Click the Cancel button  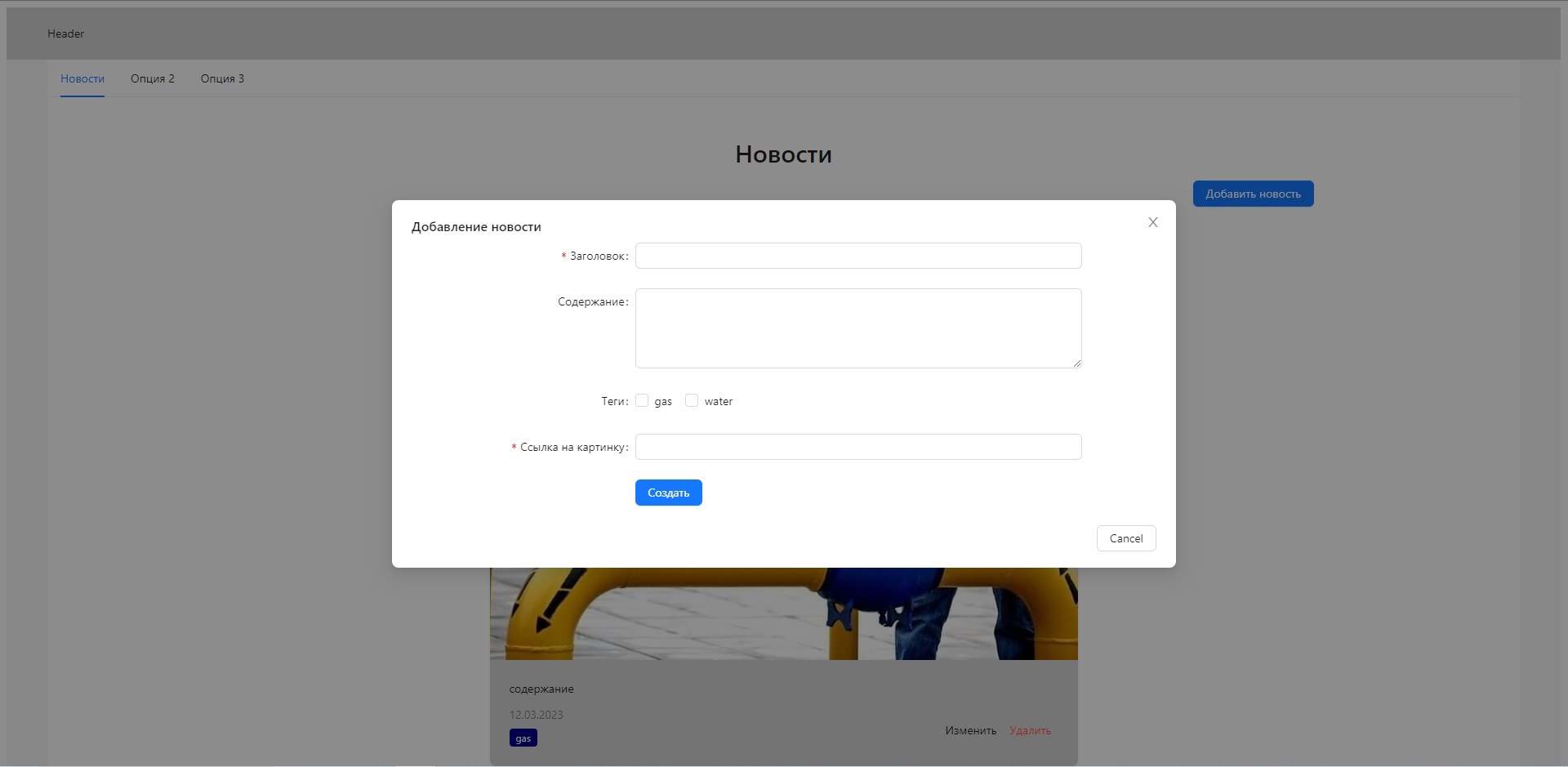click(1125, 537)
